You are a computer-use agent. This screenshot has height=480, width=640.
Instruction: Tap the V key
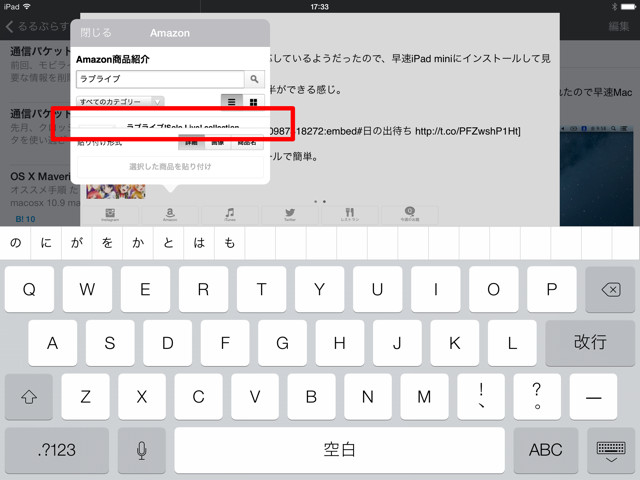click(x=255, y=397)
